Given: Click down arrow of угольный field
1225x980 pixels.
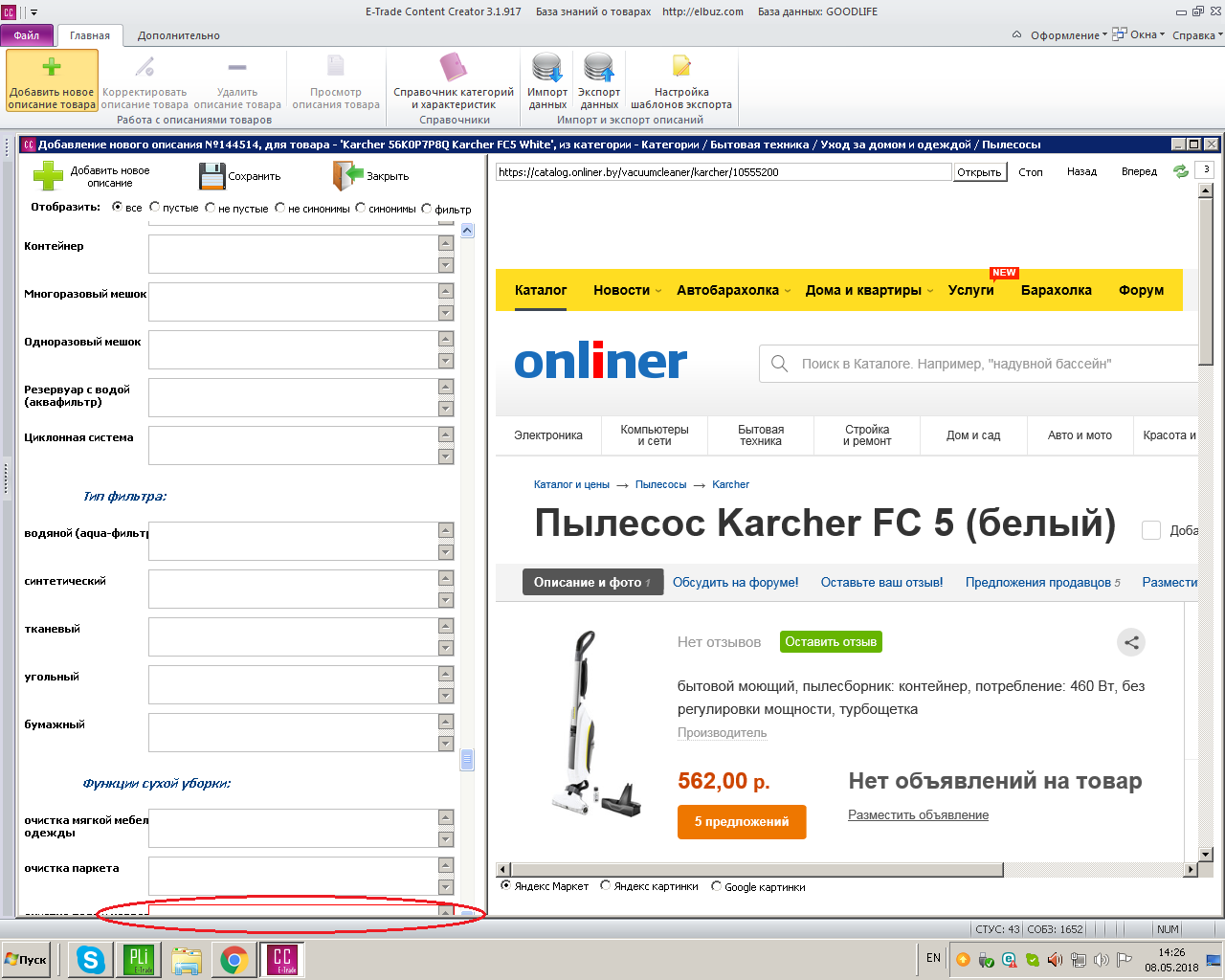Looking at the screenshot, I should 446,696.
